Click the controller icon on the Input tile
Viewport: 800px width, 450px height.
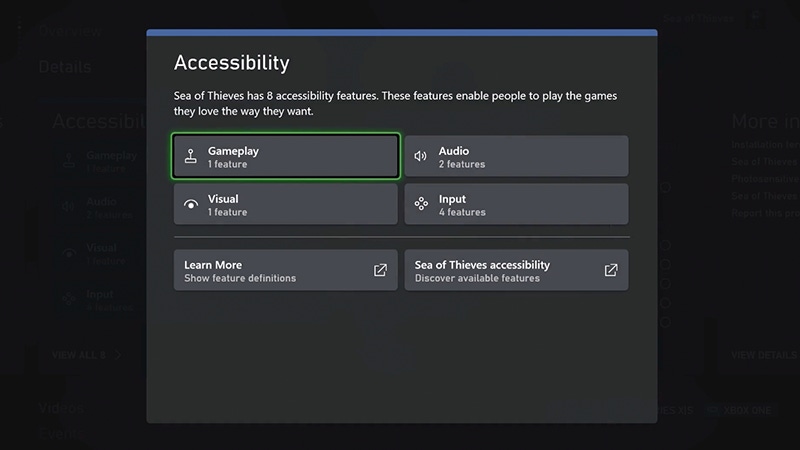coord(421,205)
